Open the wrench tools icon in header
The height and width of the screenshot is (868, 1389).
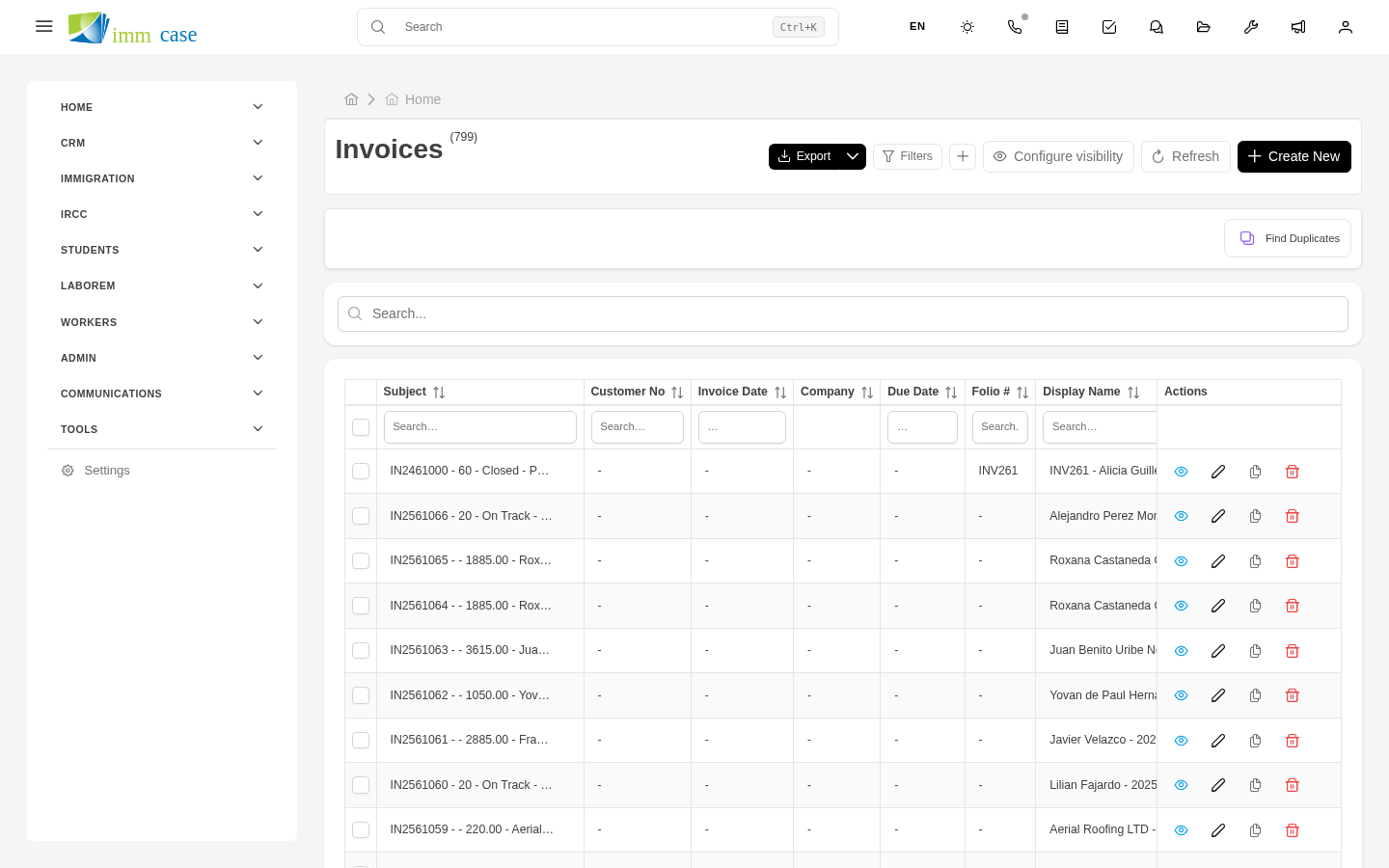point(1251,27)
